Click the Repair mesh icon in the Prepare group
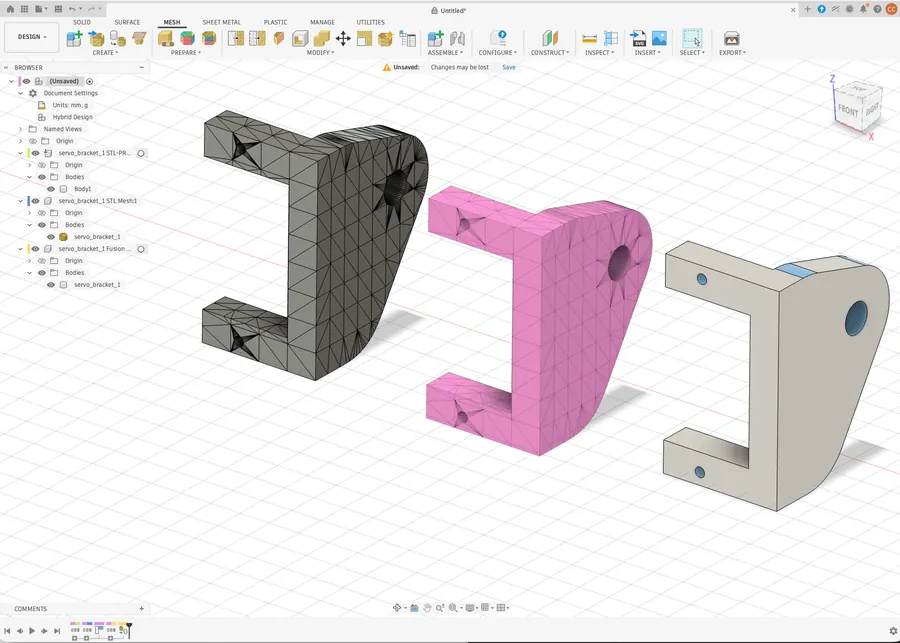The width and height of the screenshot is (900, 643). pyautogui.click(x=165, y=38)
